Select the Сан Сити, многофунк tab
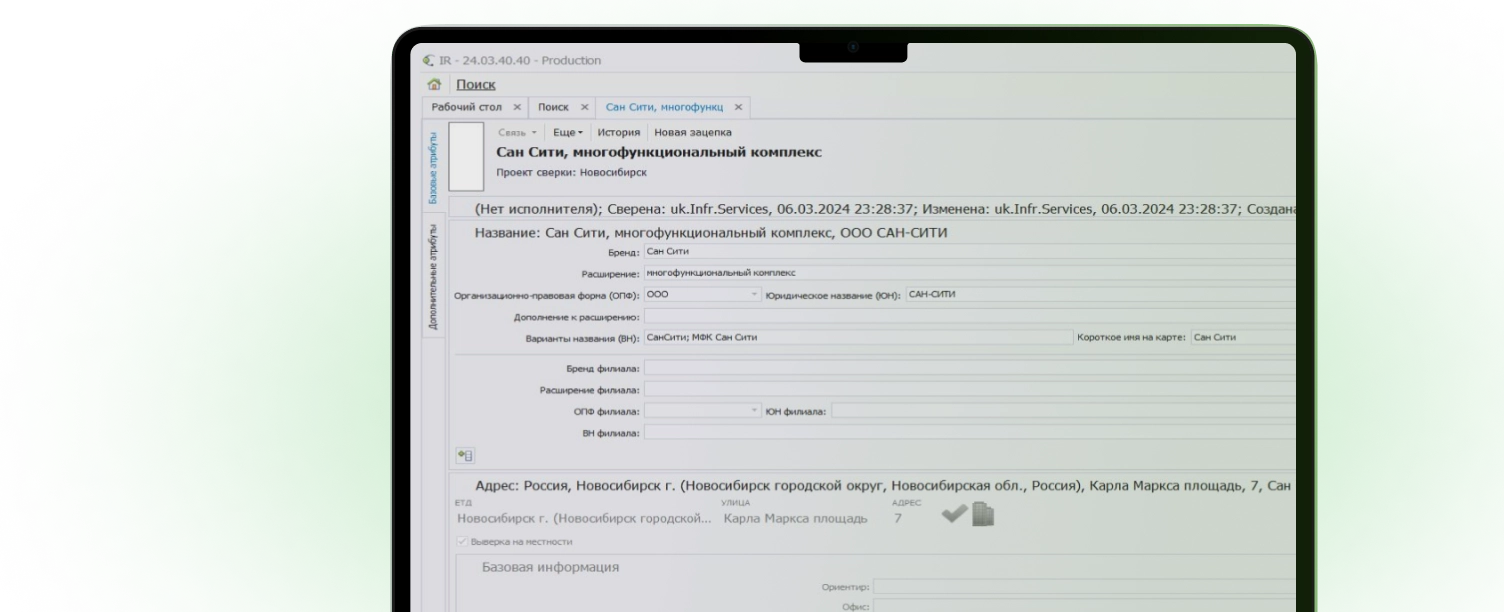Image resolution: width=1504 pixels, height=612 pixels. click(664, 107)
